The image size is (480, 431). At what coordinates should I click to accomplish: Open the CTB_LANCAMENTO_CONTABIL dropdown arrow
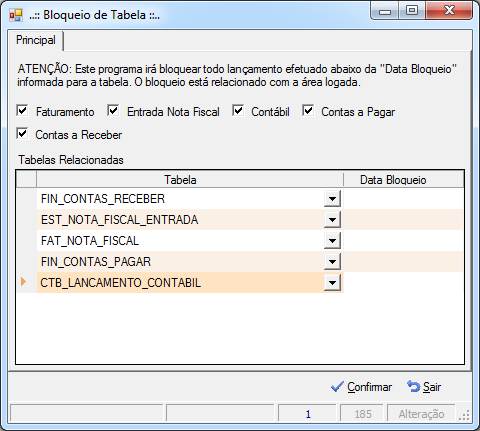click(332, 283)
